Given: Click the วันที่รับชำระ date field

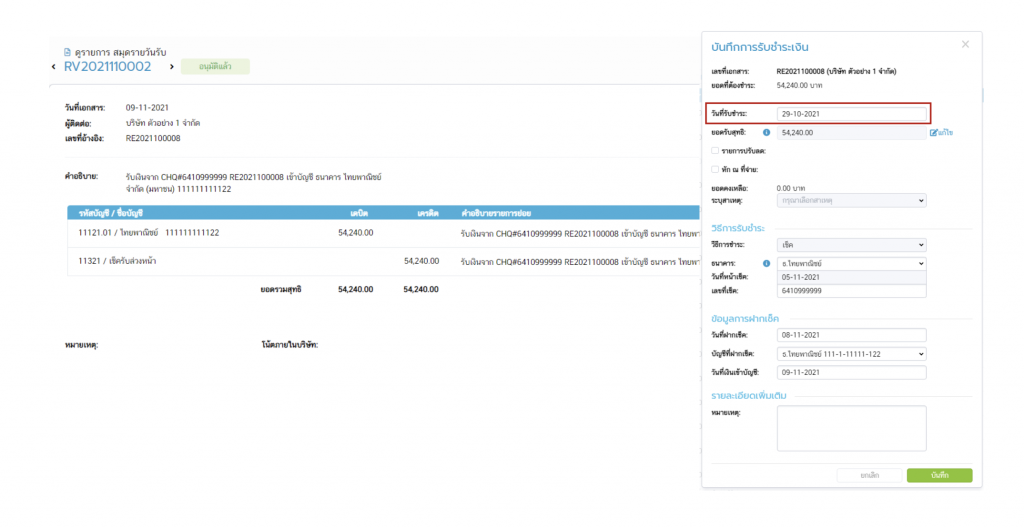Looking at the screenshot, I should [x=851, y=114].
